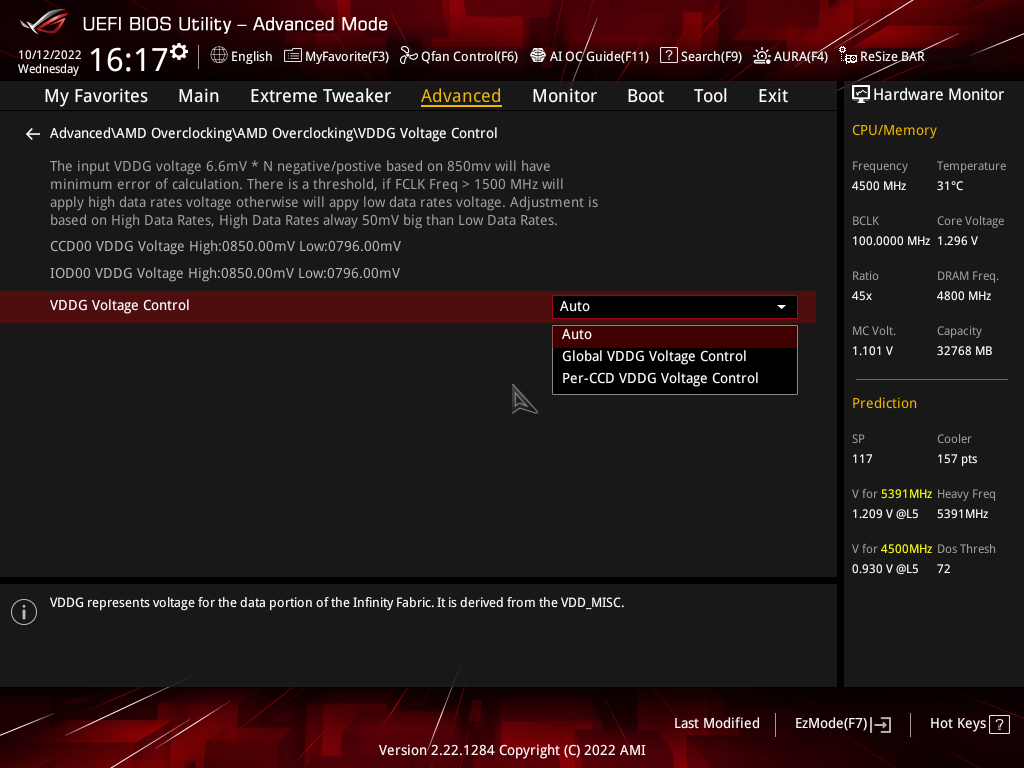This screenshot has width=1024, height=768.
Task: Switch to My Favorites tab
Action: coord(96,96)
